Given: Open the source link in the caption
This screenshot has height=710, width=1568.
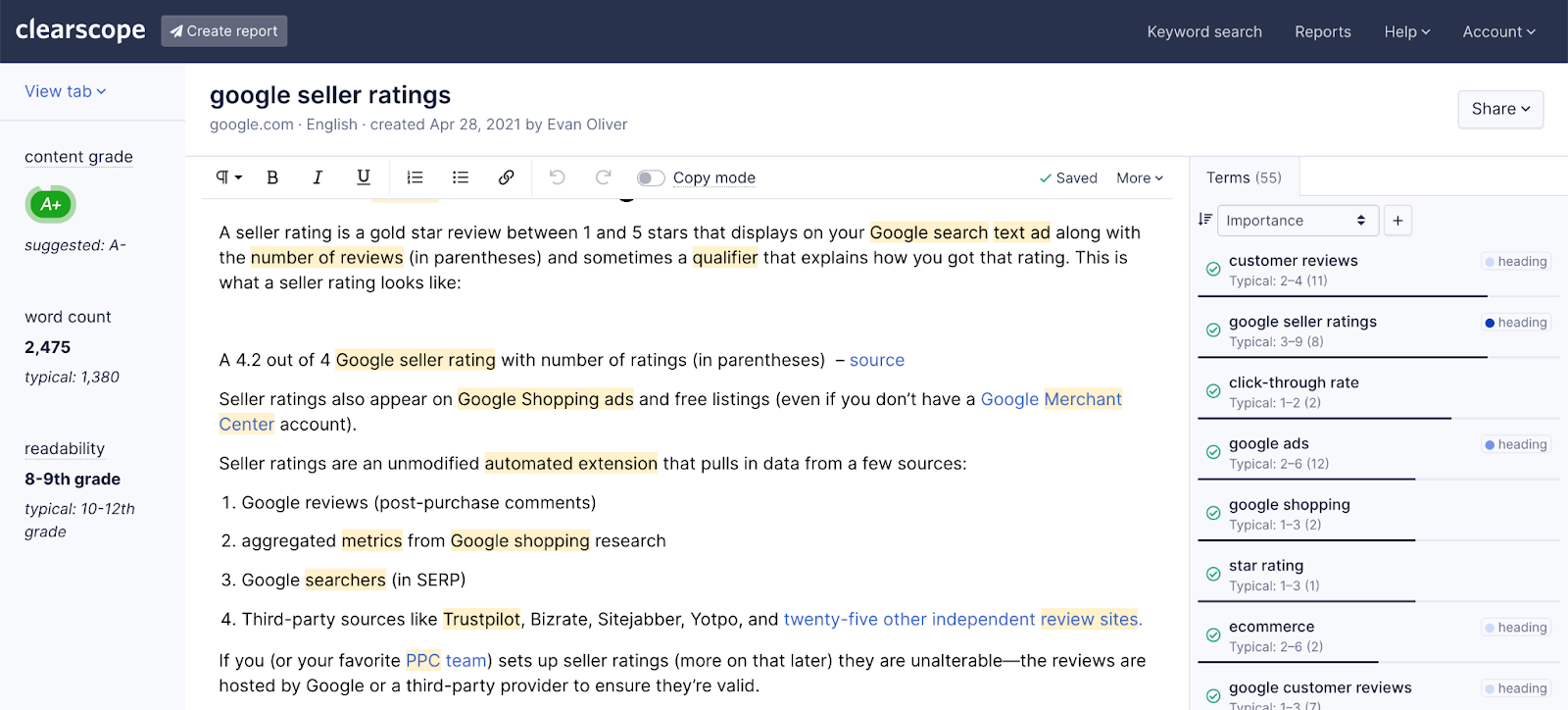Looking at the screenshot, I should pyautogui.click(x=877, y=360).
